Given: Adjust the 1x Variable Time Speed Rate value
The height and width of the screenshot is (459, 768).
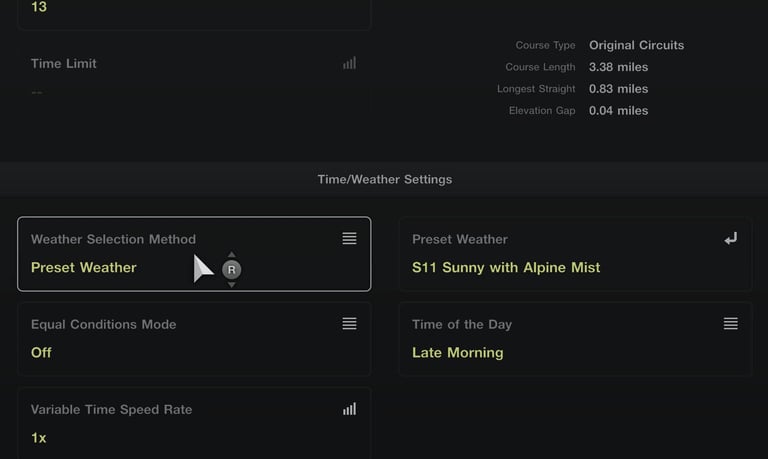Looking at the screenshot, I should pyautogui.click(x=38, y=438).
